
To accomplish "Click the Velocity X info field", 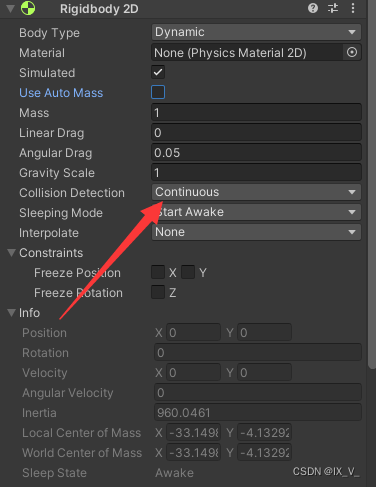I will pyautogui.click(x=193, y=372).
